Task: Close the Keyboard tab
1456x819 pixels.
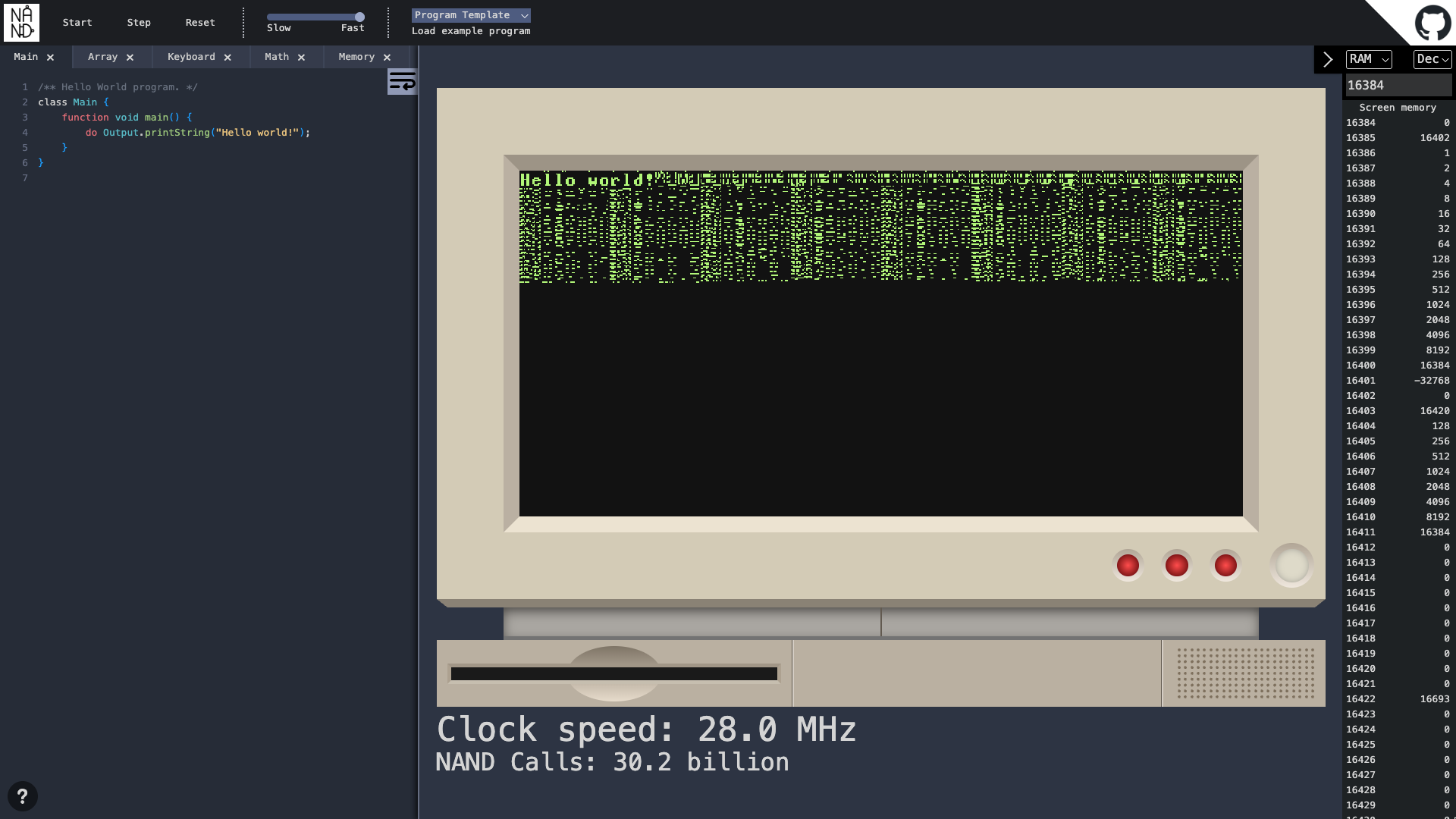Action: 227,57
